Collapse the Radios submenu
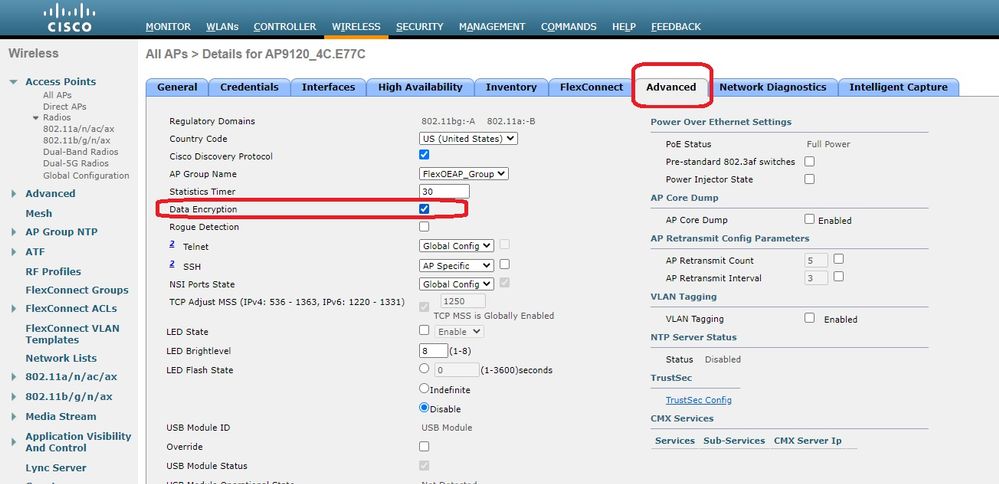The width and height of the screenshot is (999, 484). coord(36,118)
